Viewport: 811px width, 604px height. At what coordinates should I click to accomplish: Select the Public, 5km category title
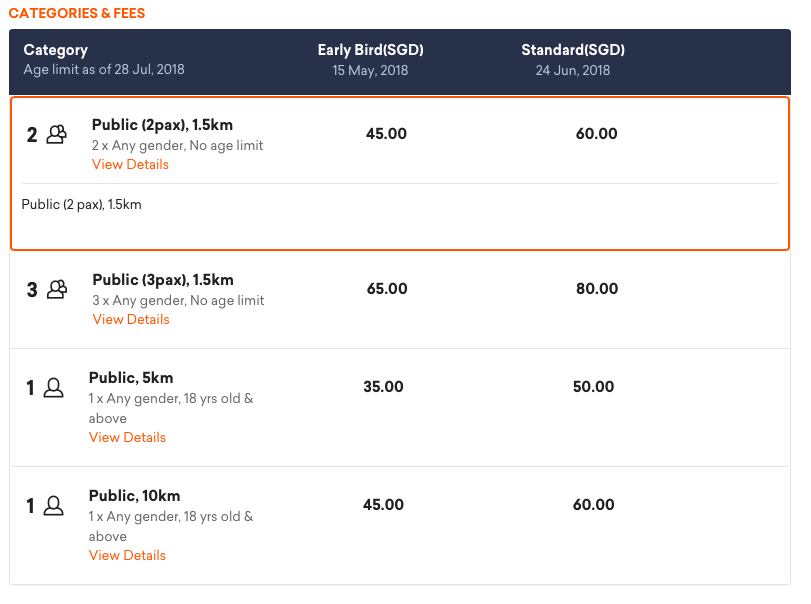click(x=131, y=378)
